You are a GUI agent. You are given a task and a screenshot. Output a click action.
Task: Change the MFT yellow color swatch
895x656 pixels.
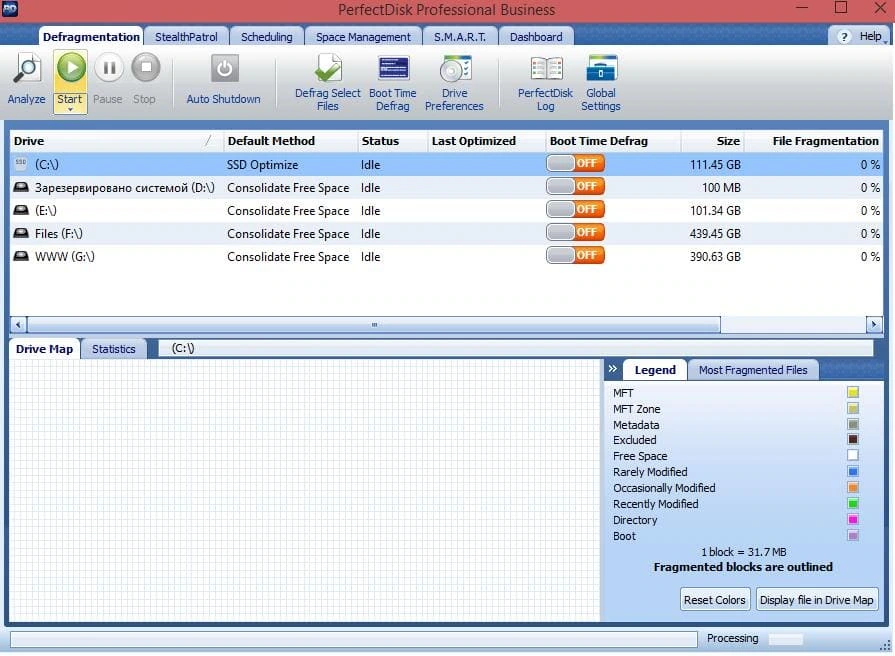pyautogui.click(x=853, y=392)
